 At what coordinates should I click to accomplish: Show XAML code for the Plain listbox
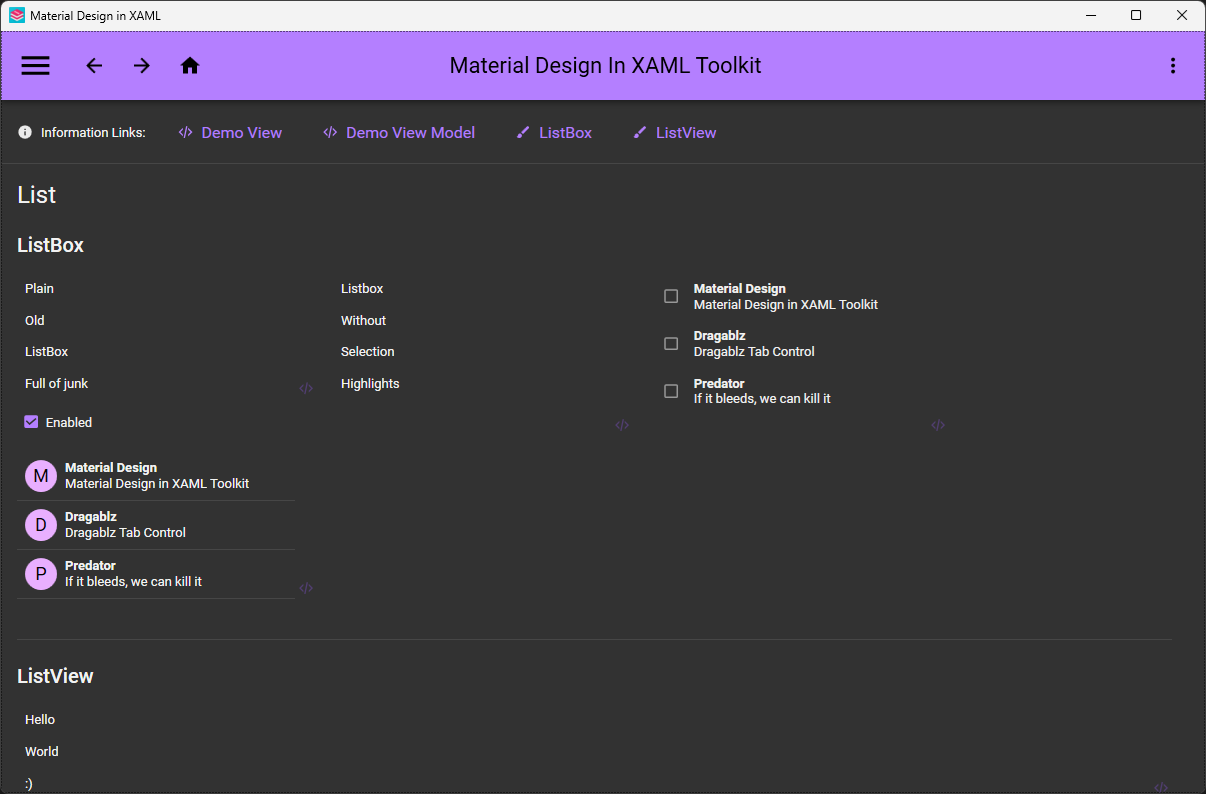coord(306,388)
